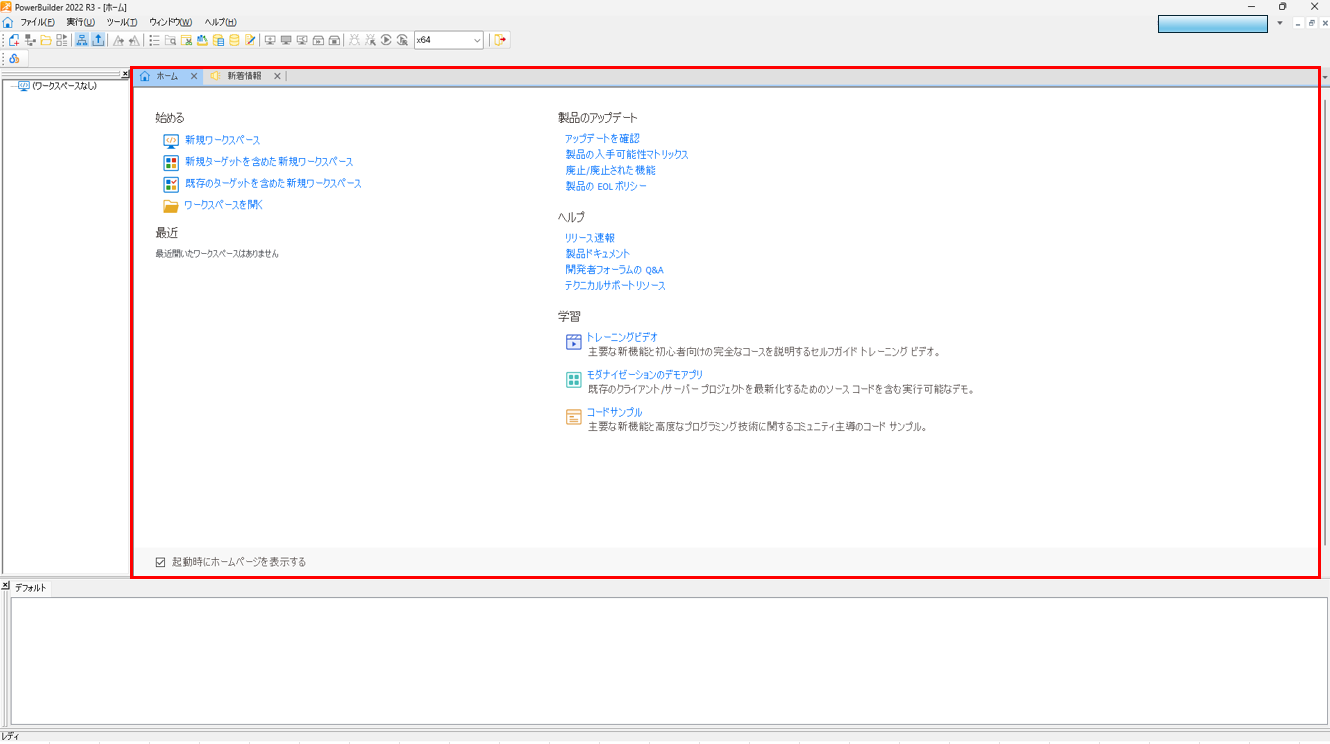
Task: Click 既存のターゲットを含めた 新規ワークスペース link
Action: click(x=273, y=183)
